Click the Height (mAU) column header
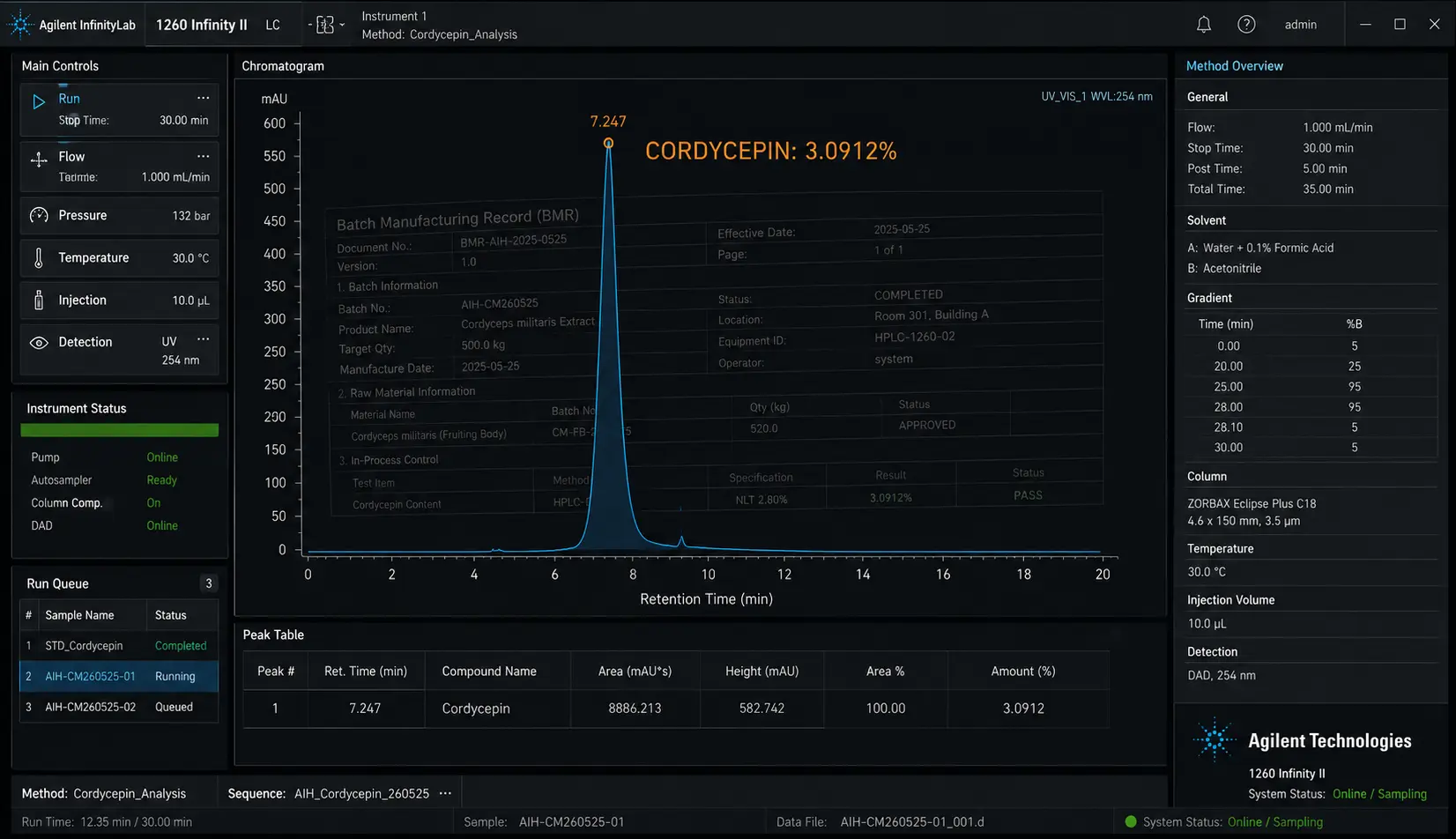1456x839 pixels. (x=761, y=672)
